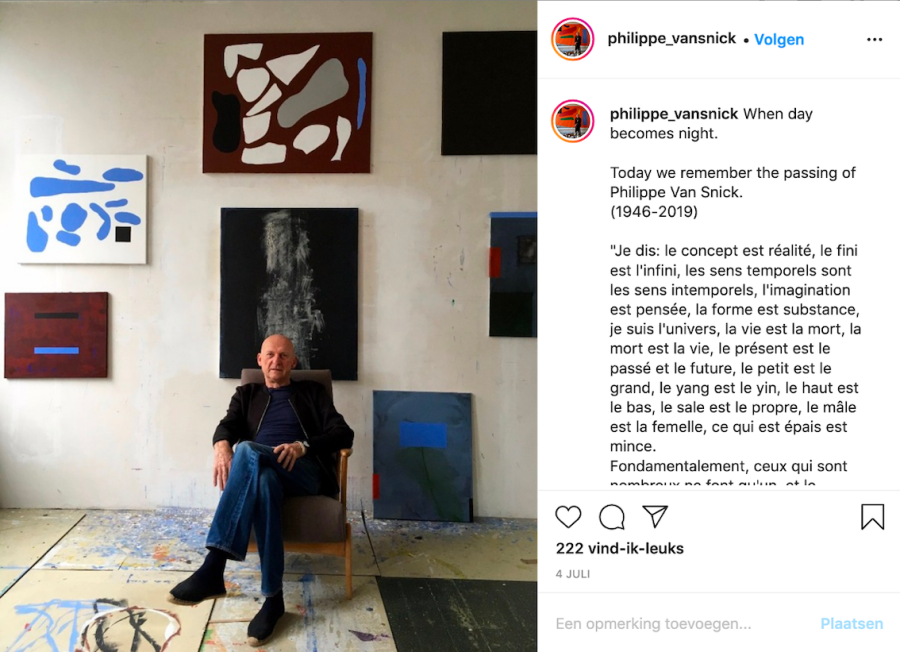Save the post with the bookmark icon

tap(872, 517)
